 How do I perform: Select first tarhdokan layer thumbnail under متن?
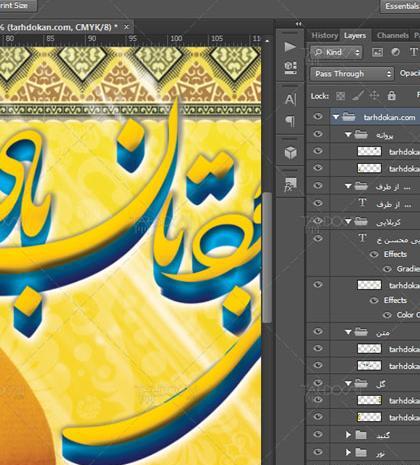369,349
